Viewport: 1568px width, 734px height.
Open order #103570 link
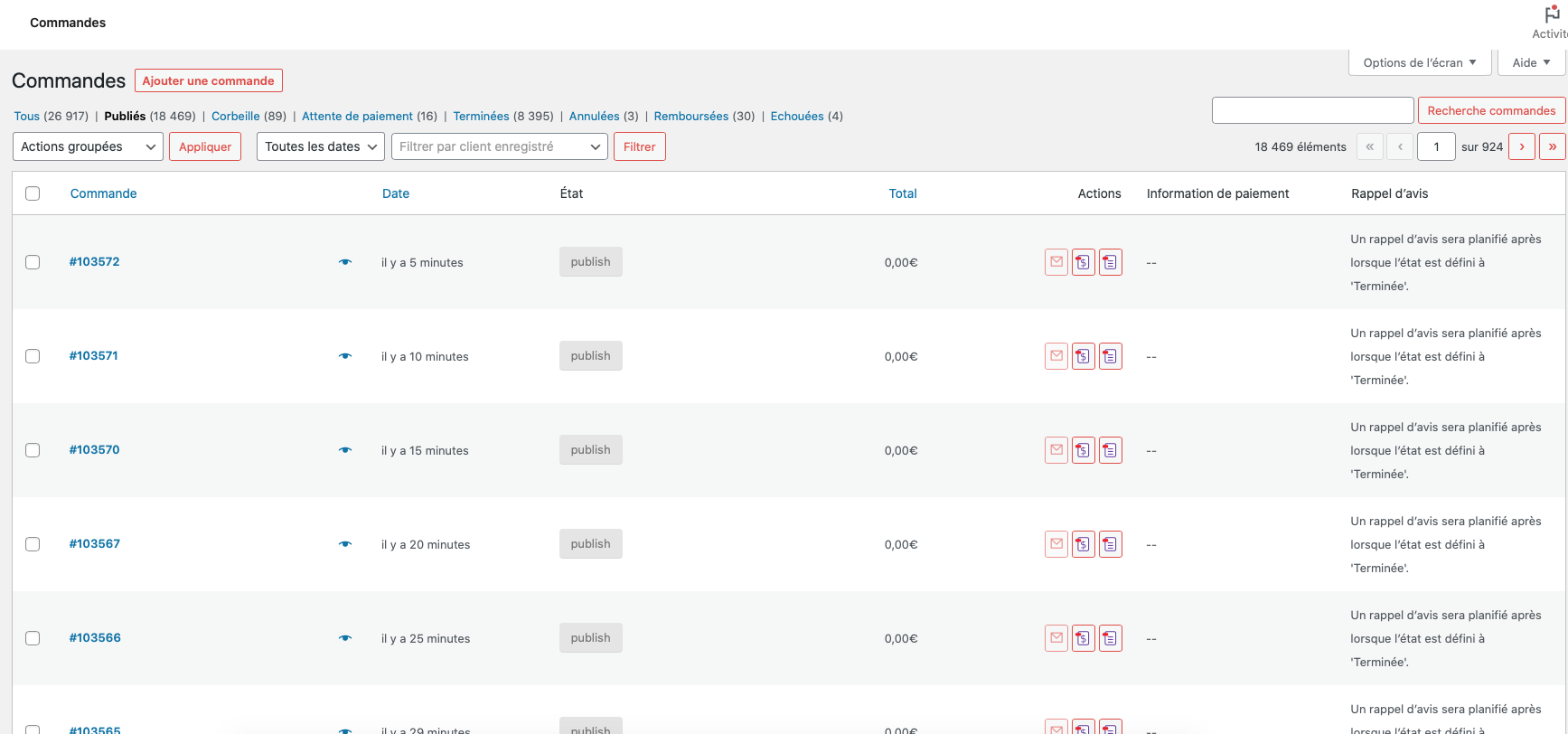[x=95, y=449]
